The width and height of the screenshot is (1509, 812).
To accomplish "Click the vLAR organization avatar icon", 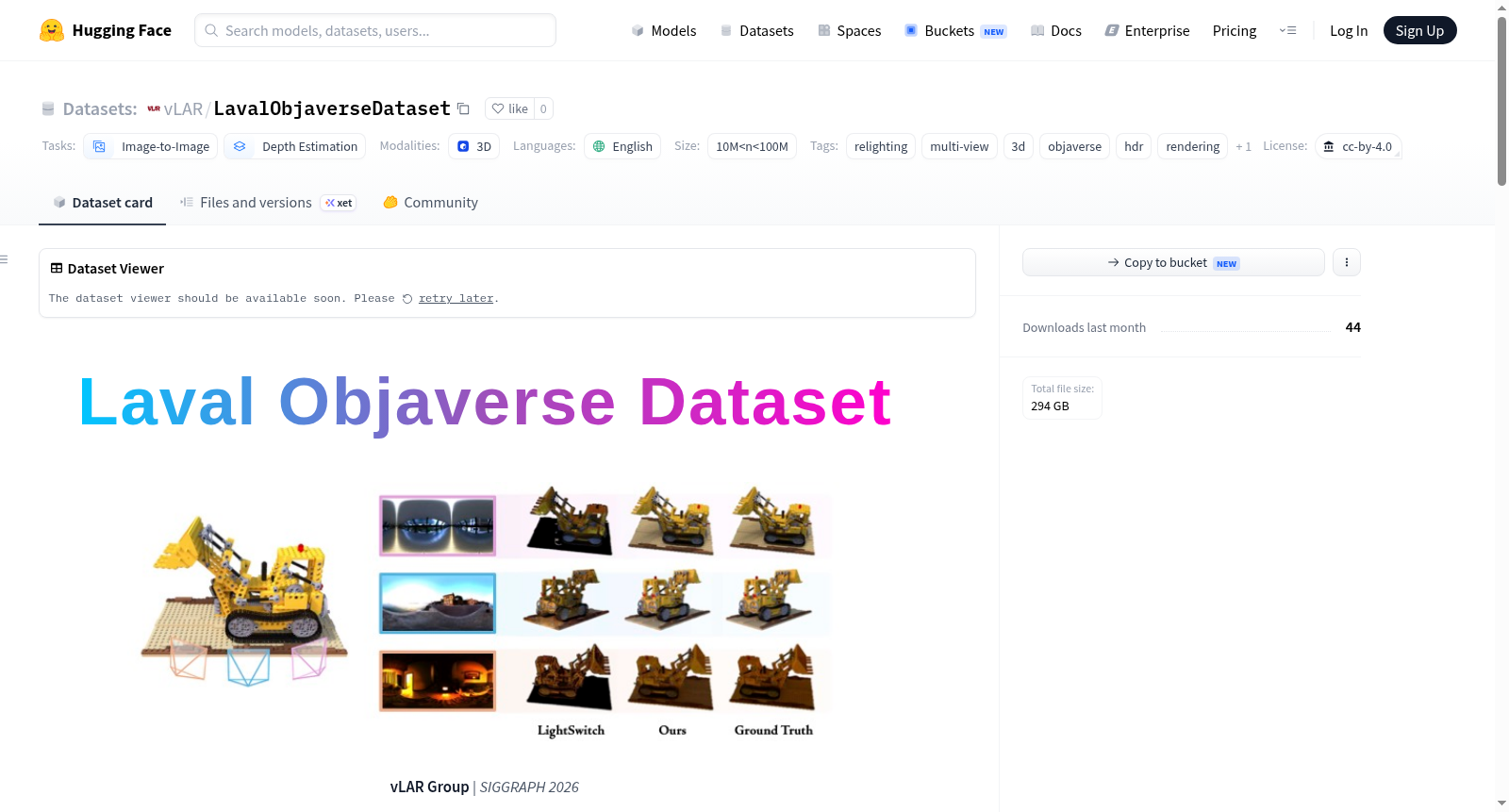I will (154, 108).
